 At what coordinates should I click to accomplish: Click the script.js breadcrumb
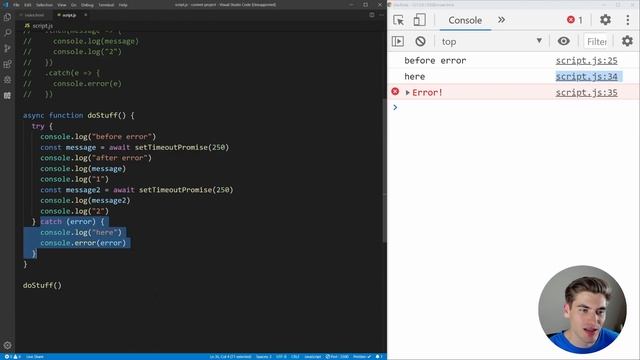pyautogui.click(x=39, y=25)
